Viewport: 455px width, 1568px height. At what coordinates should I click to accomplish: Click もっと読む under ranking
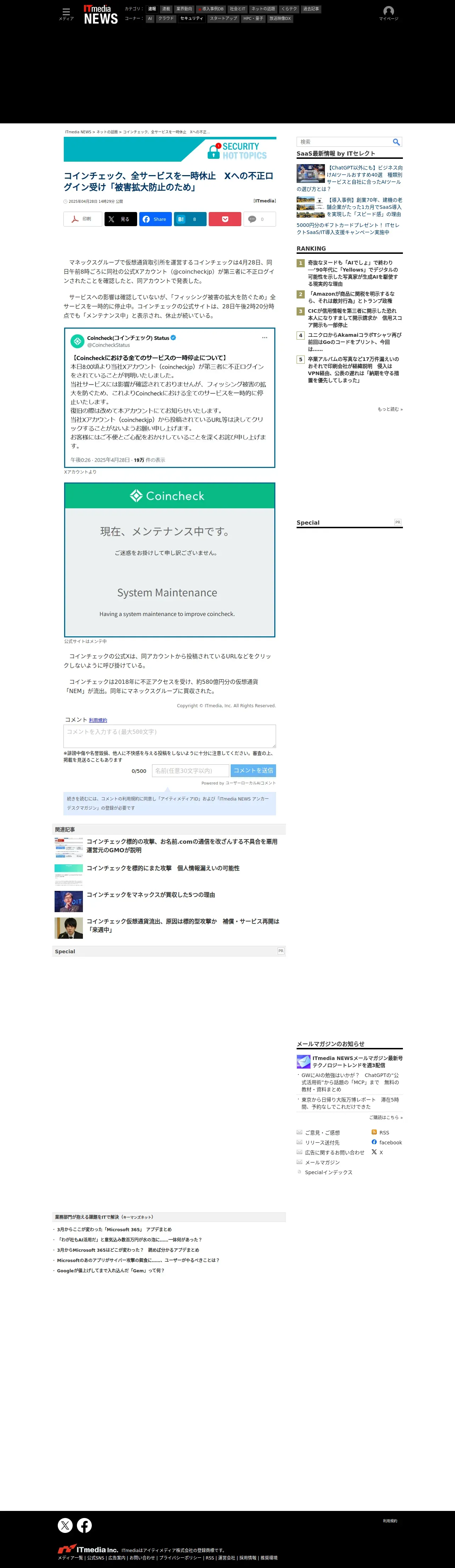[390, 409]
